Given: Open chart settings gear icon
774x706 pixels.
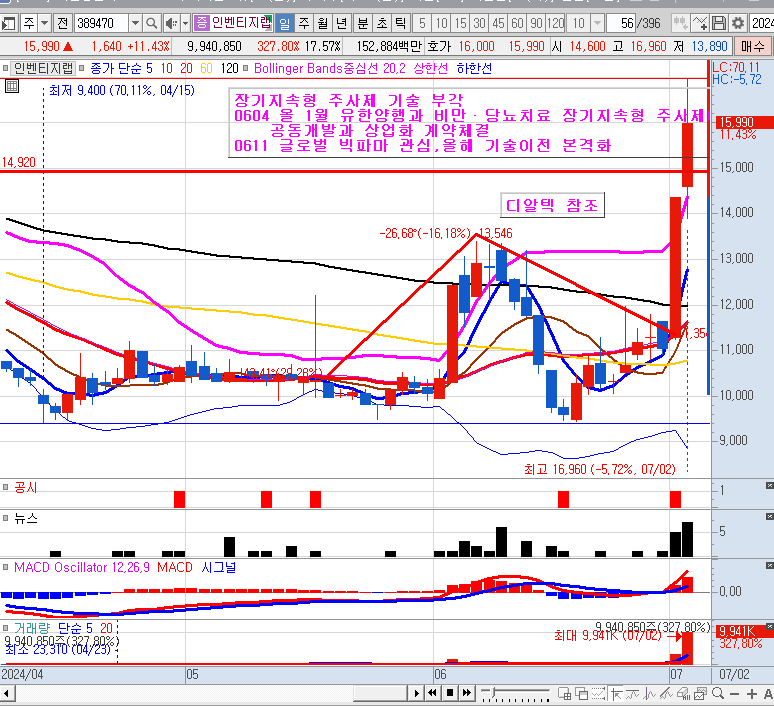Looking at the screenshot, I should 738,22.
